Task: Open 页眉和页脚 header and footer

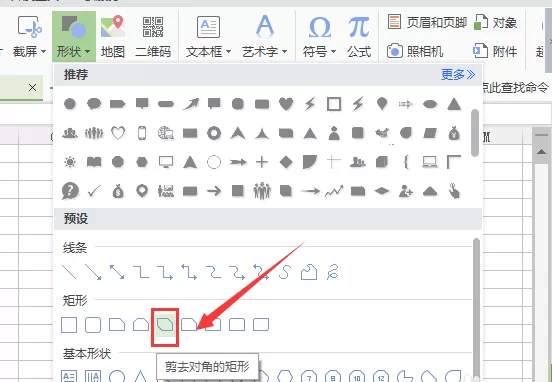Action: click(427, 22)
